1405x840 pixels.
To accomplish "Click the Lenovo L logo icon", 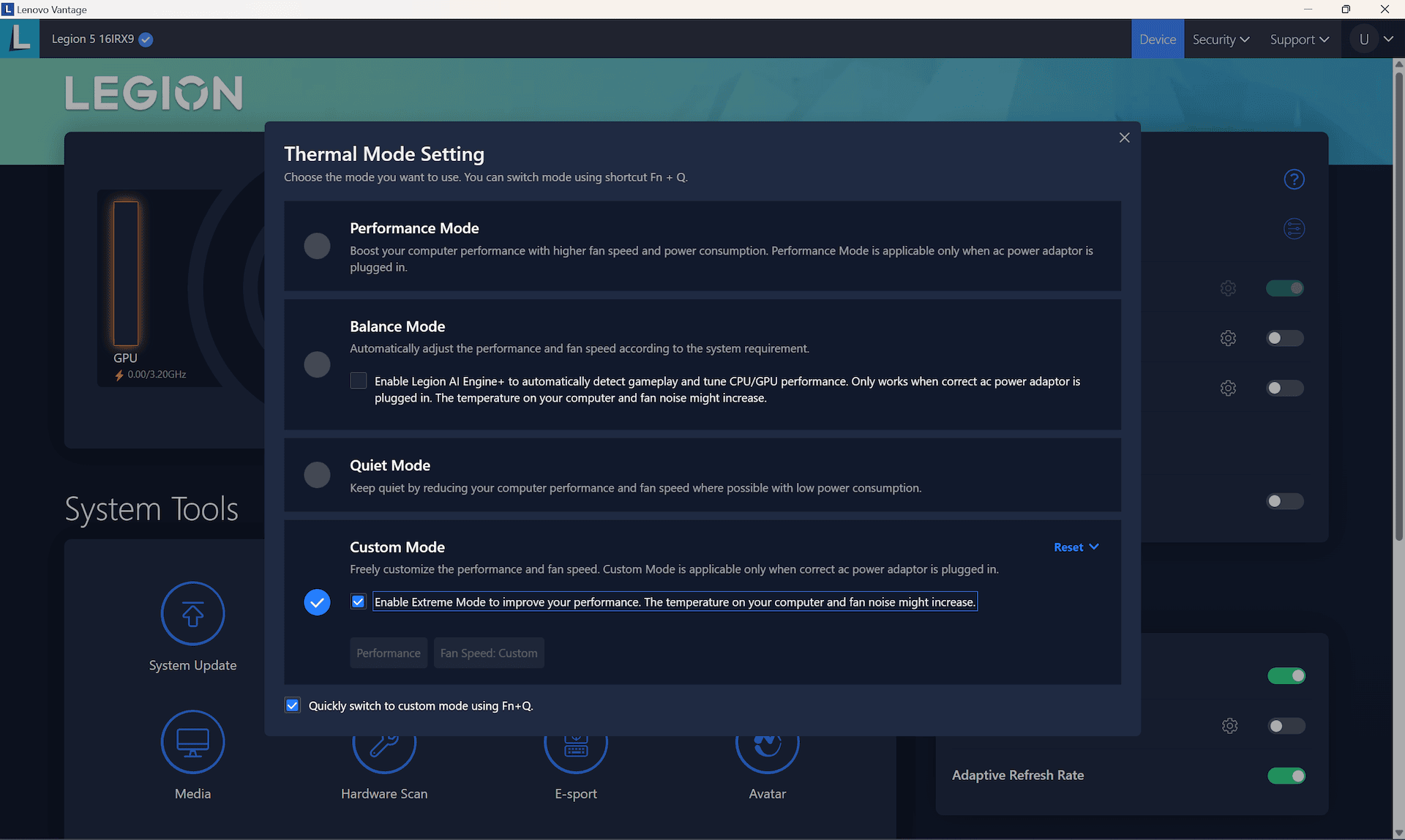I will click(x=20, y=39).
